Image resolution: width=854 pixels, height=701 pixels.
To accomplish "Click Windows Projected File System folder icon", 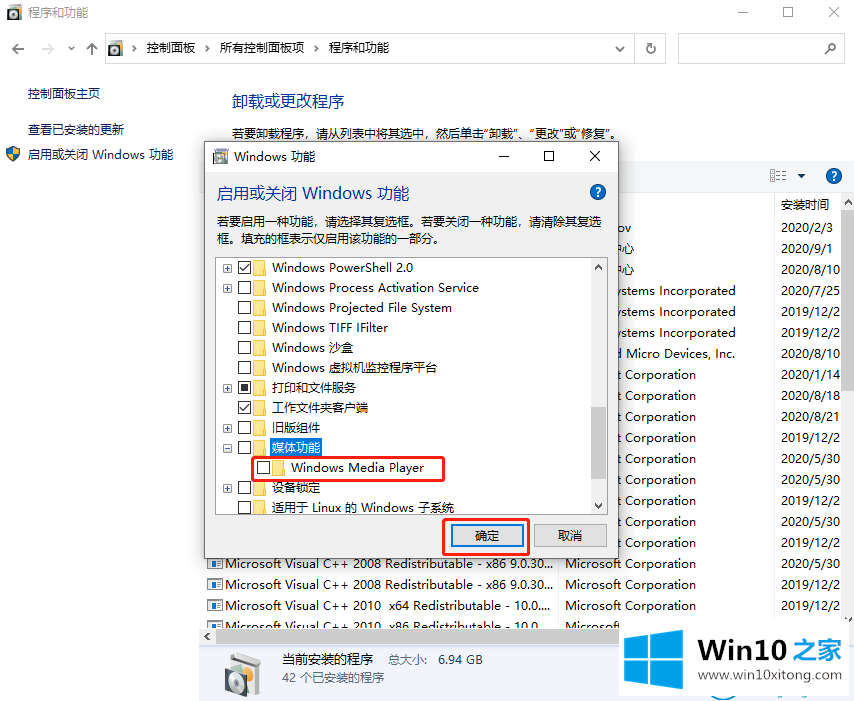I will click(x=260, y=308).
